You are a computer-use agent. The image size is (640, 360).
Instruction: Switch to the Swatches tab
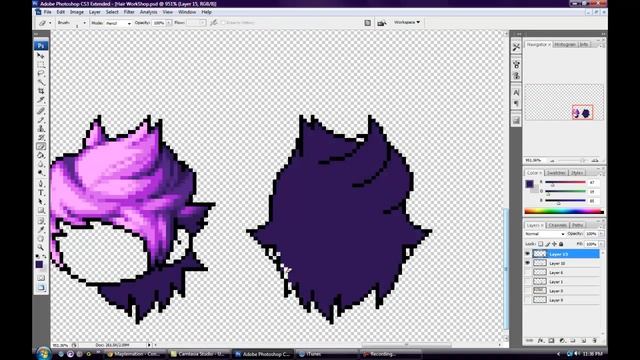[x=556, y=173]
